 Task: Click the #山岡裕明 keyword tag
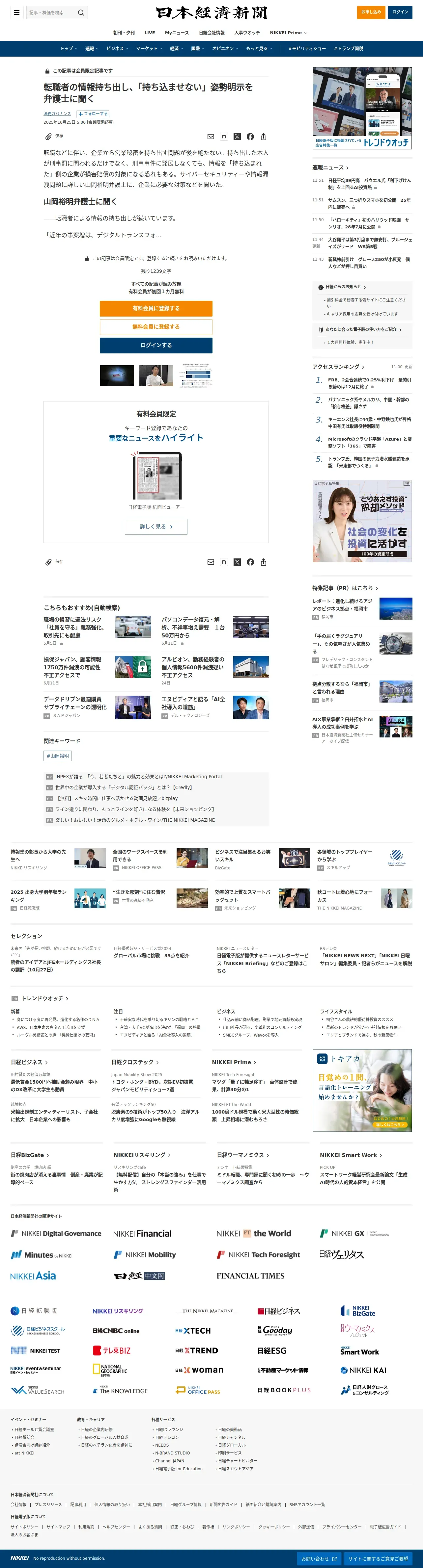58,756
